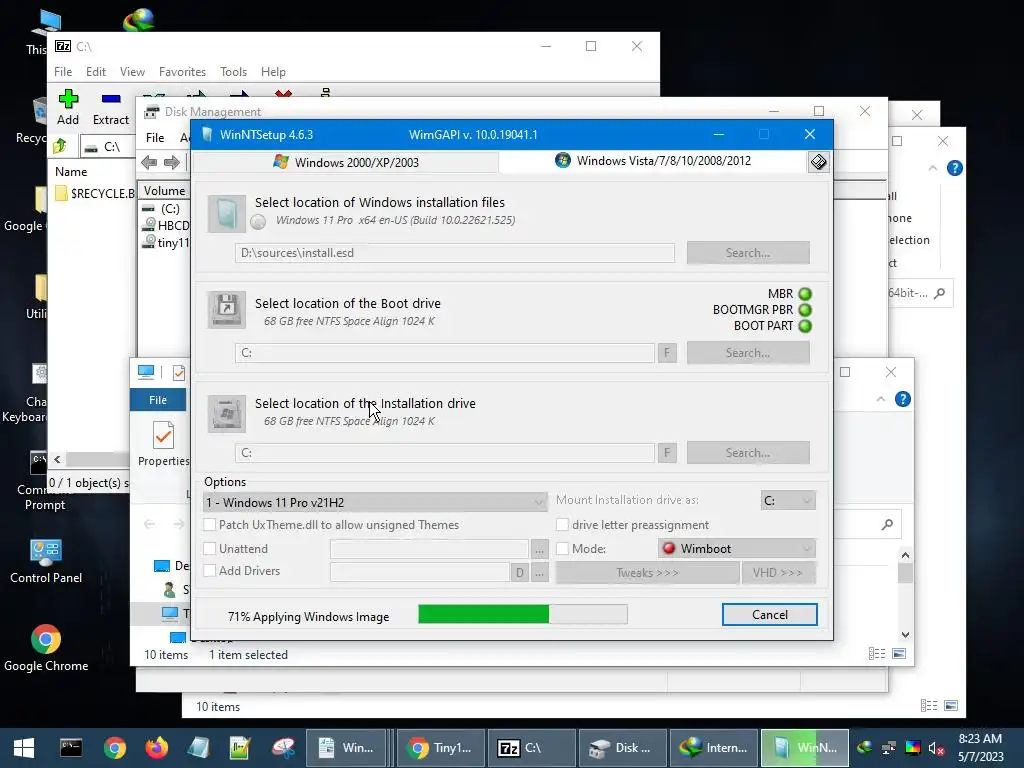
Task: Click the muted volume tray icon
Action: tap(936, 748)
